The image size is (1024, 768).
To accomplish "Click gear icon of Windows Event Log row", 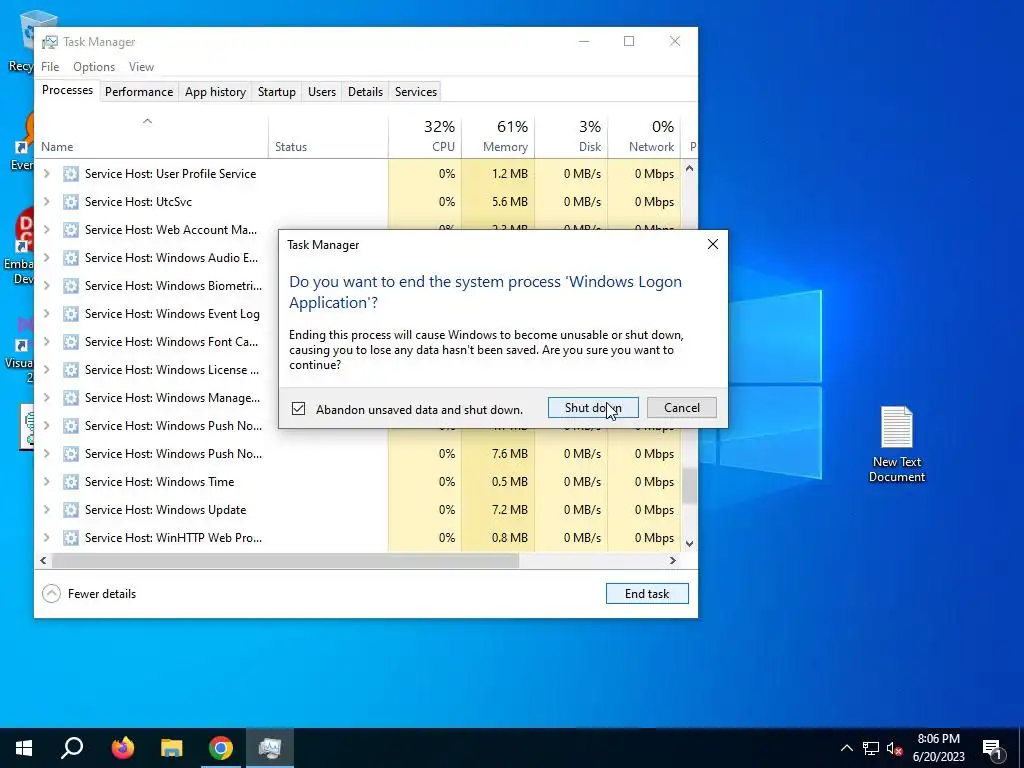I will pos(71,314).
